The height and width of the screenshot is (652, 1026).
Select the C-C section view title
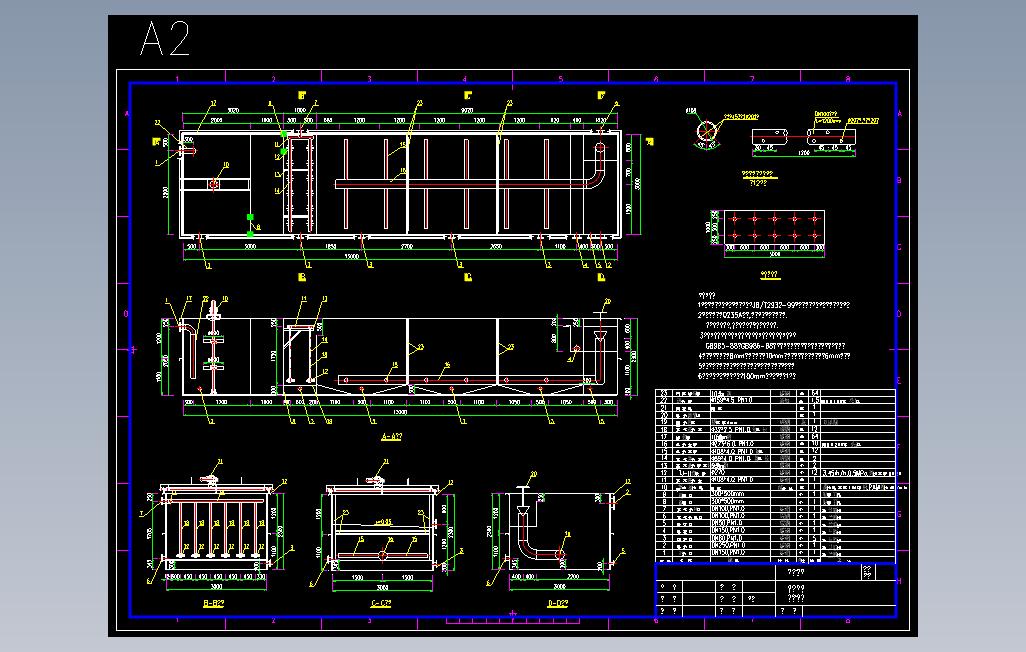(x=381, y=604)
